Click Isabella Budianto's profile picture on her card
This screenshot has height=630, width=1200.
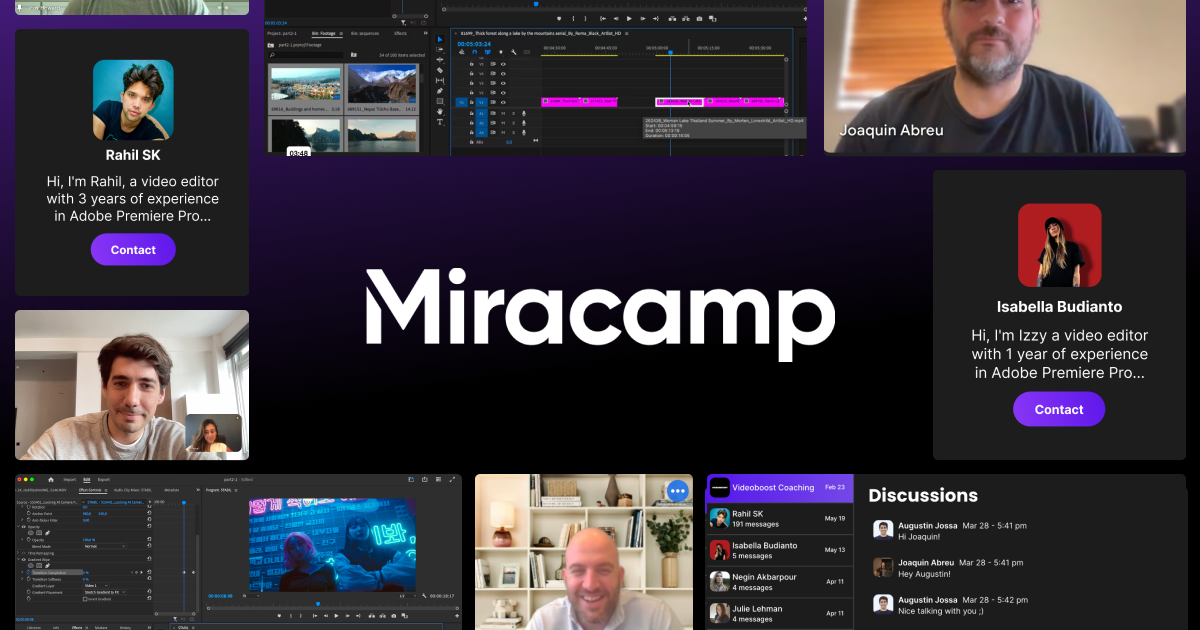coord(1060,245)
